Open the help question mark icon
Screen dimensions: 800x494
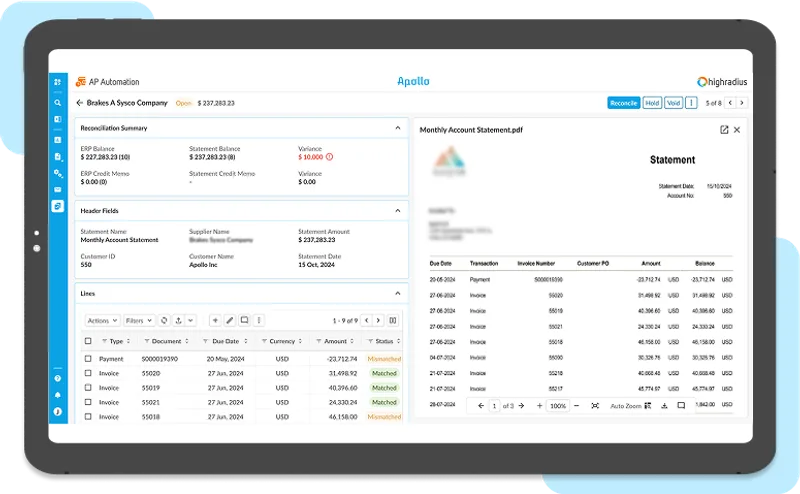[x=58, y=379]
